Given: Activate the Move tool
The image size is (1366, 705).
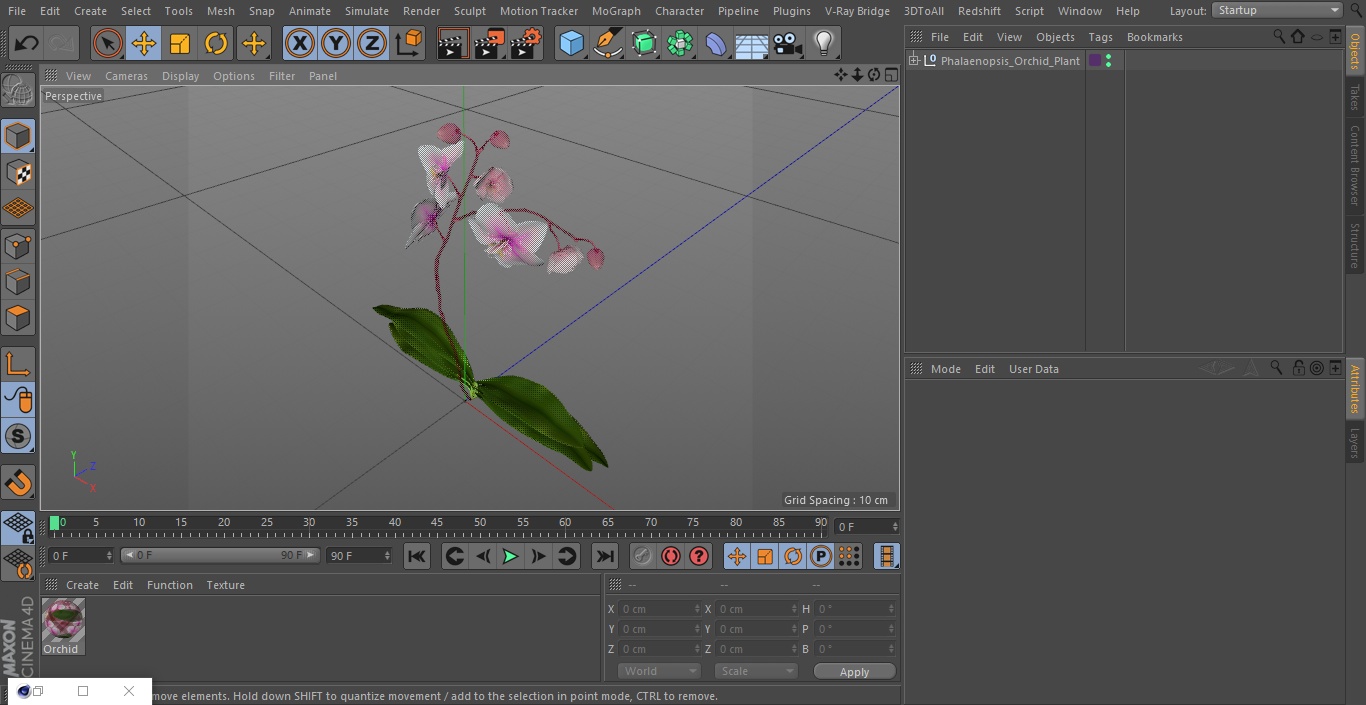Looking at the screenshot, I should 144,43.
